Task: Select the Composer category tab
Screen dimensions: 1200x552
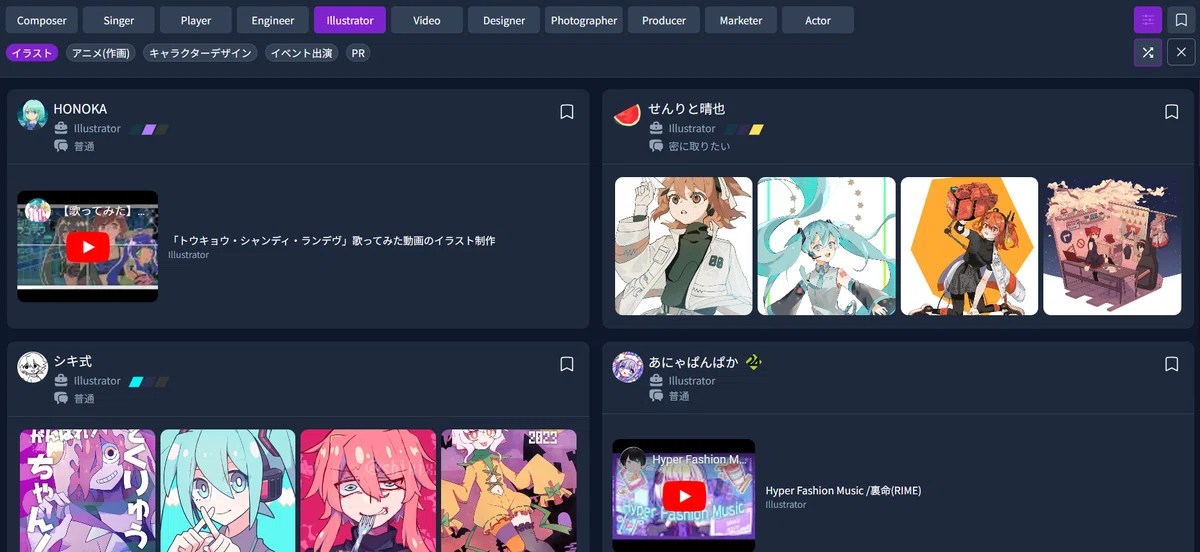Action: [x=41, y=20]
